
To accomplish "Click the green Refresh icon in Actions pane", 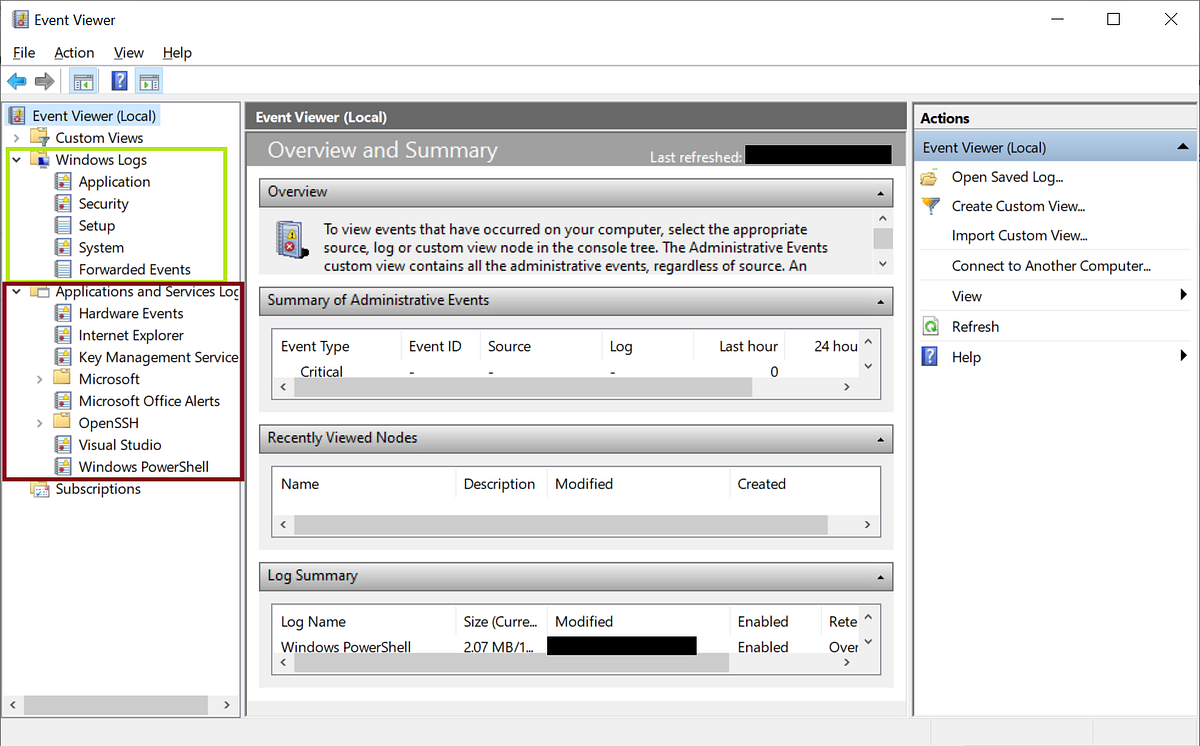I will pos(928,326).
